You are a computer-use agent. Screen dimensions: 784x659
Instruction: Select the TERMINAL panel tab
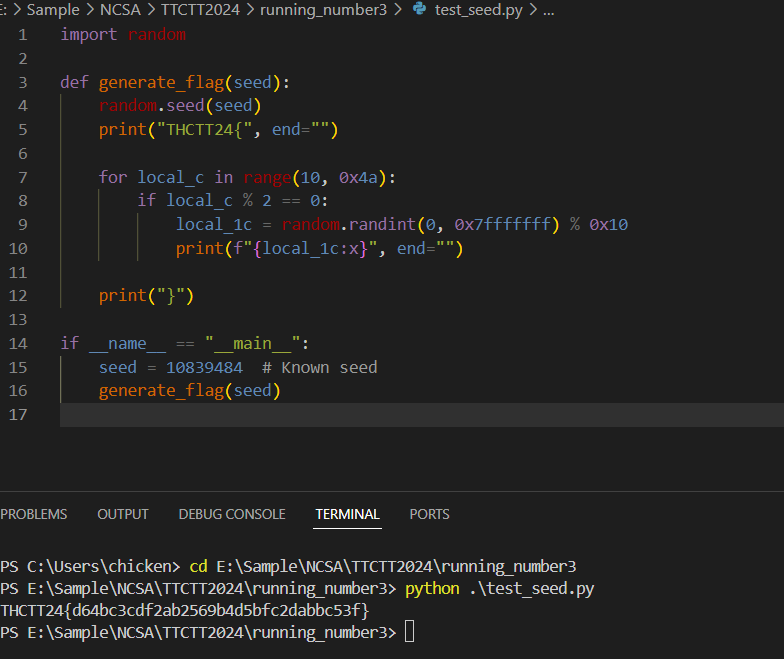pos(348,514)
